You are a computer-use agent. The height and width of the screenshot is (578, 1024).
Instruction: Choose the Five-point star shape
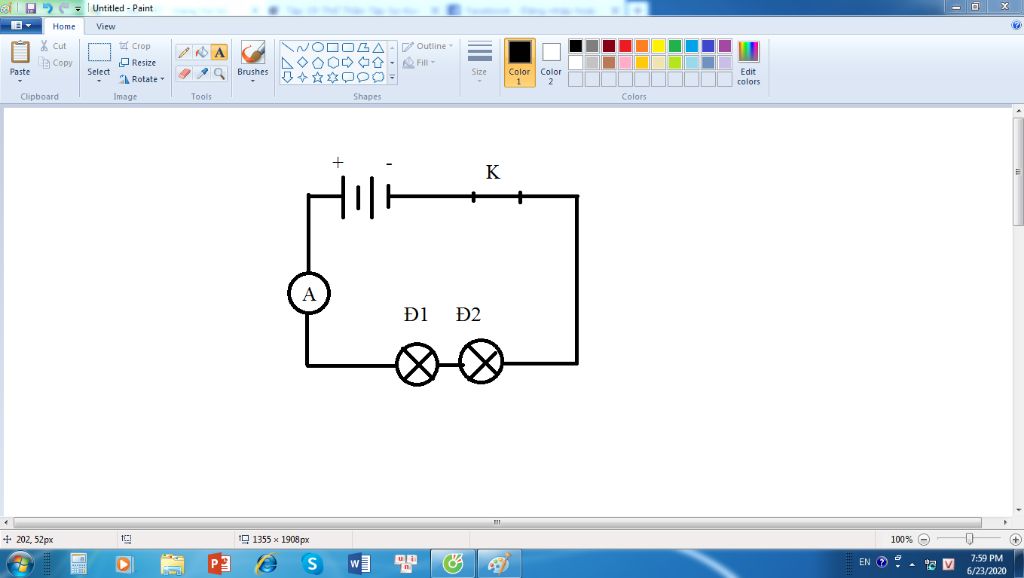tap(317, 78)
